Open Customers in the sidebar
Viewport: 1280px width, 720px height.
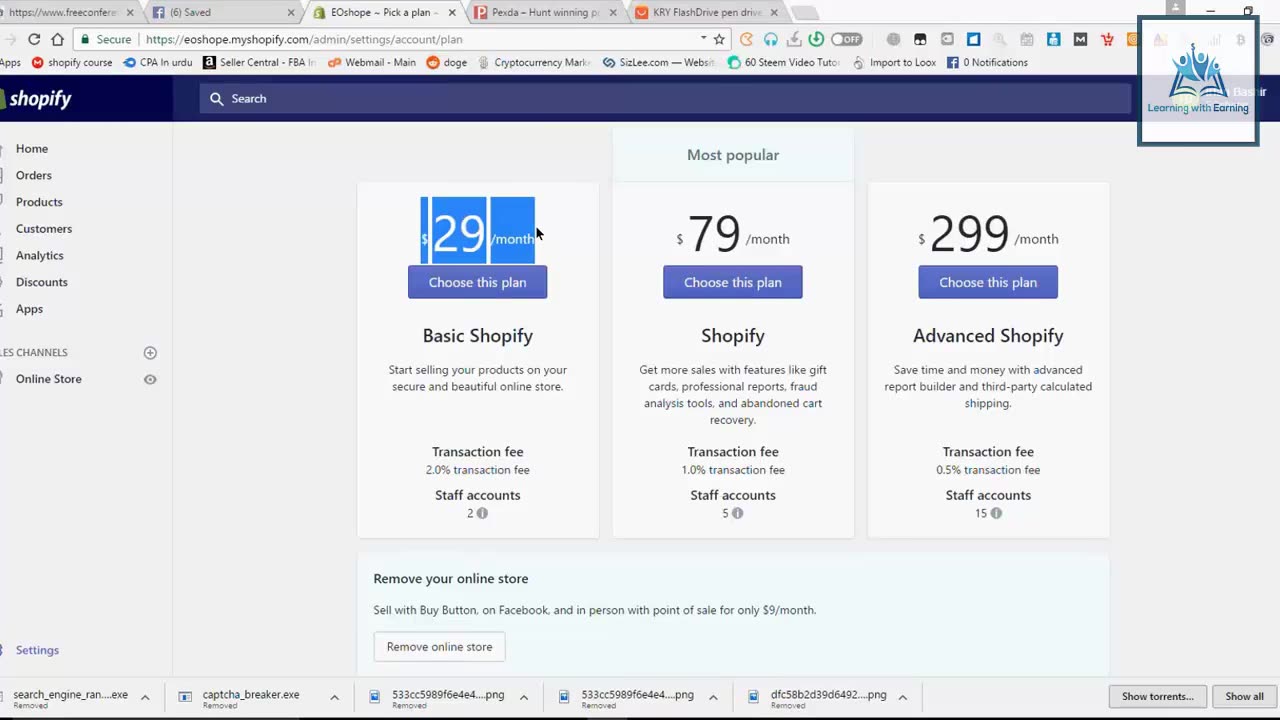tap(44, 228)
